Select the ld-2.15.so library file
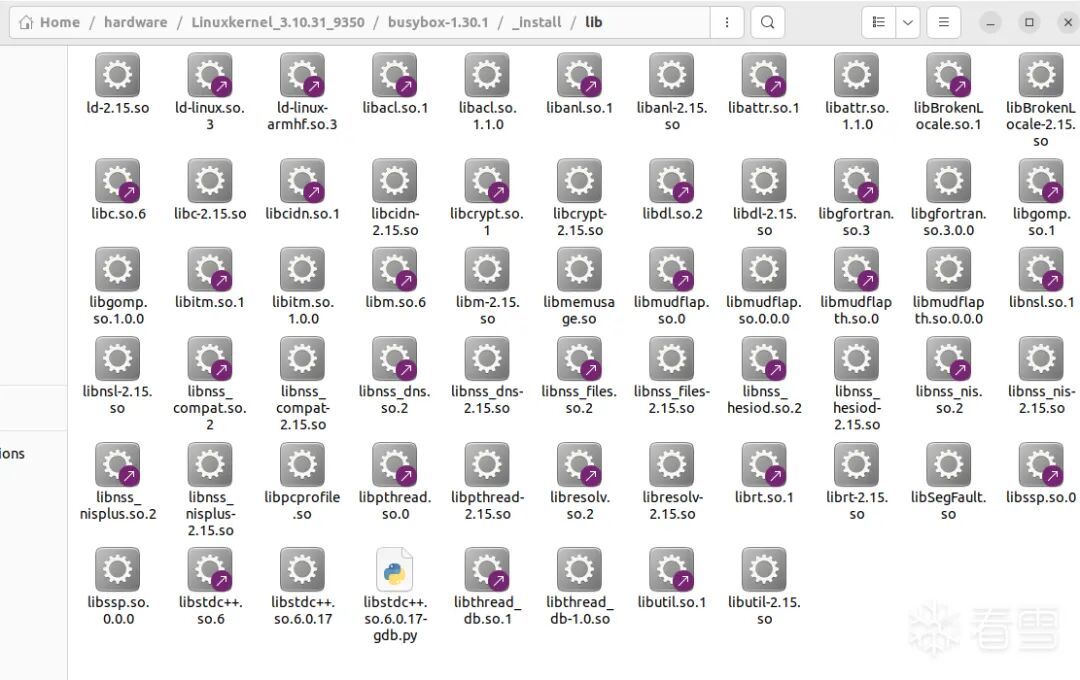 click(117, 76)
